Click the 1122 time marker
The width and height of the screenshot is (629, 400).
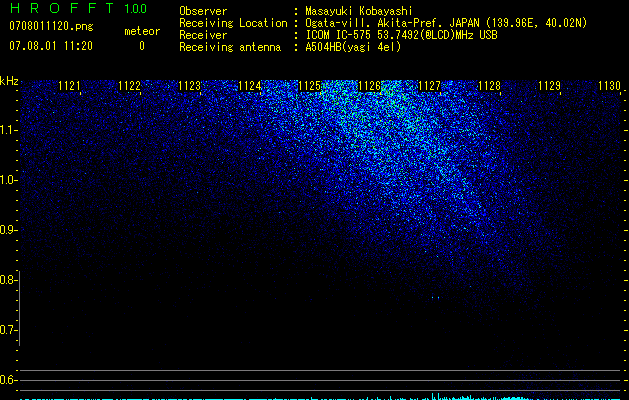(x=130, y=86)
